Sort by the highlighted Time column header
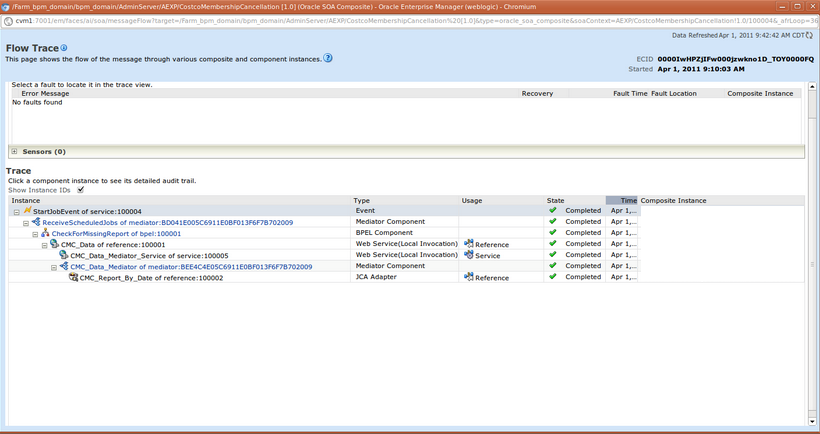The height and width of the screenshot is (434, 820). pos(622,200)
